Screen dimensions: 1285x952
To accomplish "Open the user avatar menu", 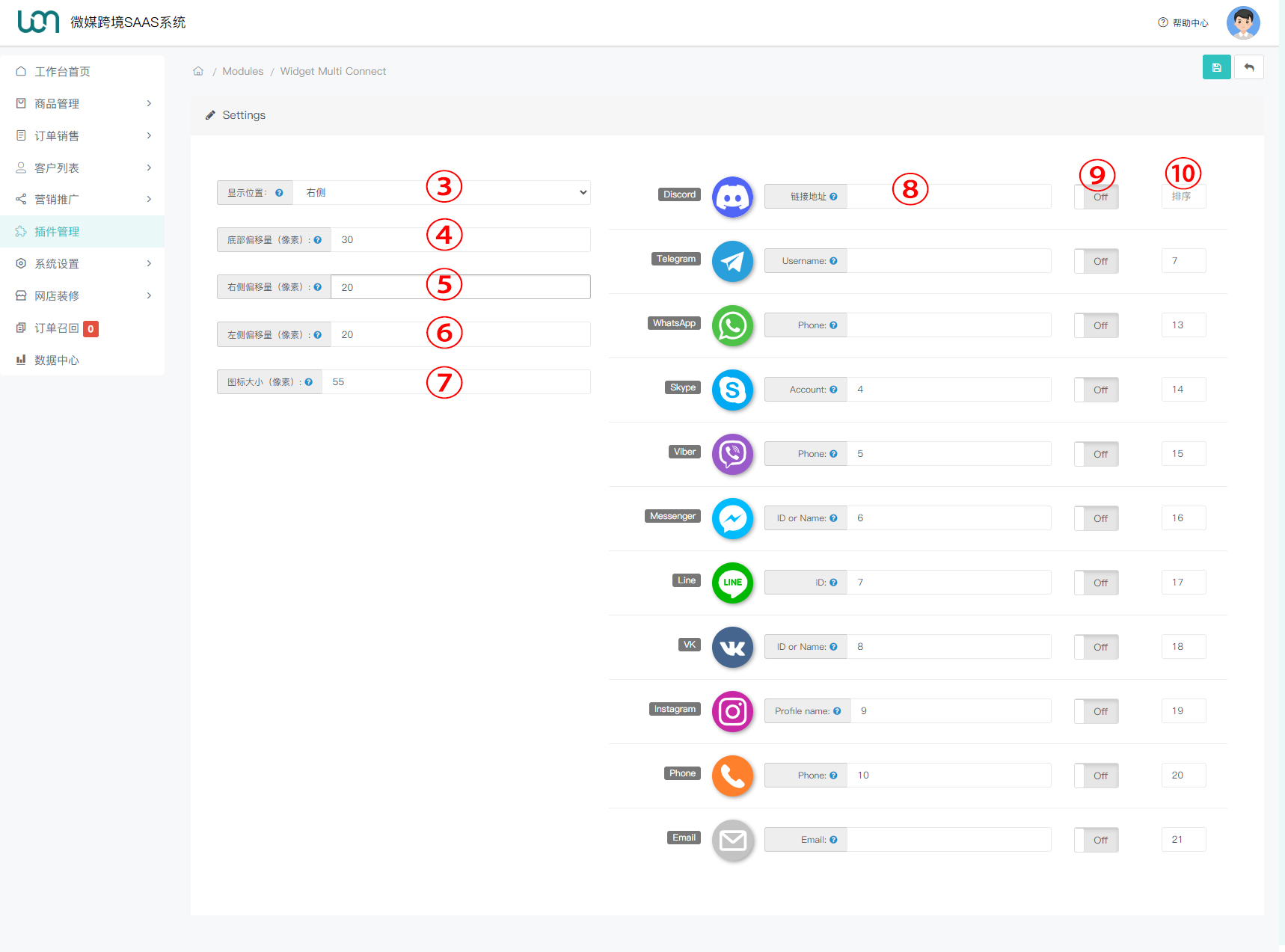I will (1243, 22).
